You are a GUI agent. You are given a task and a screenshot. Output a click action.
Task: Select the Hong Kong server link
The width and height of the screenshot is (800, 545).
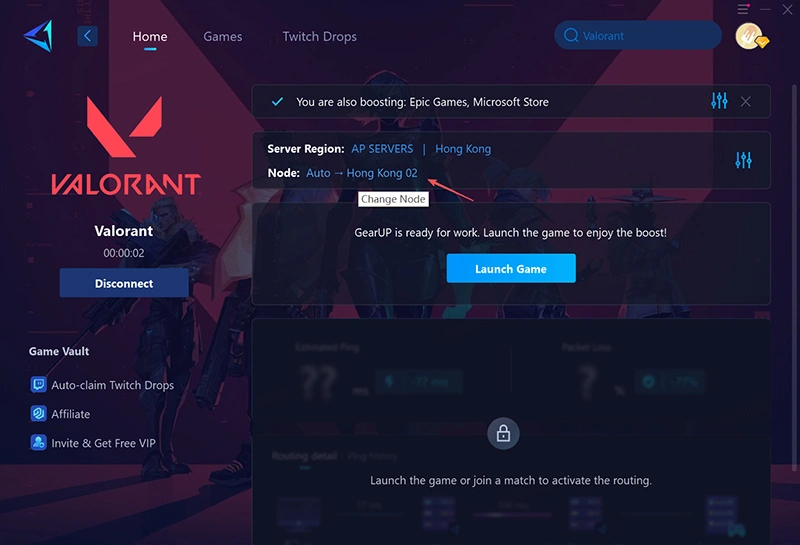[x=463, y=148]
